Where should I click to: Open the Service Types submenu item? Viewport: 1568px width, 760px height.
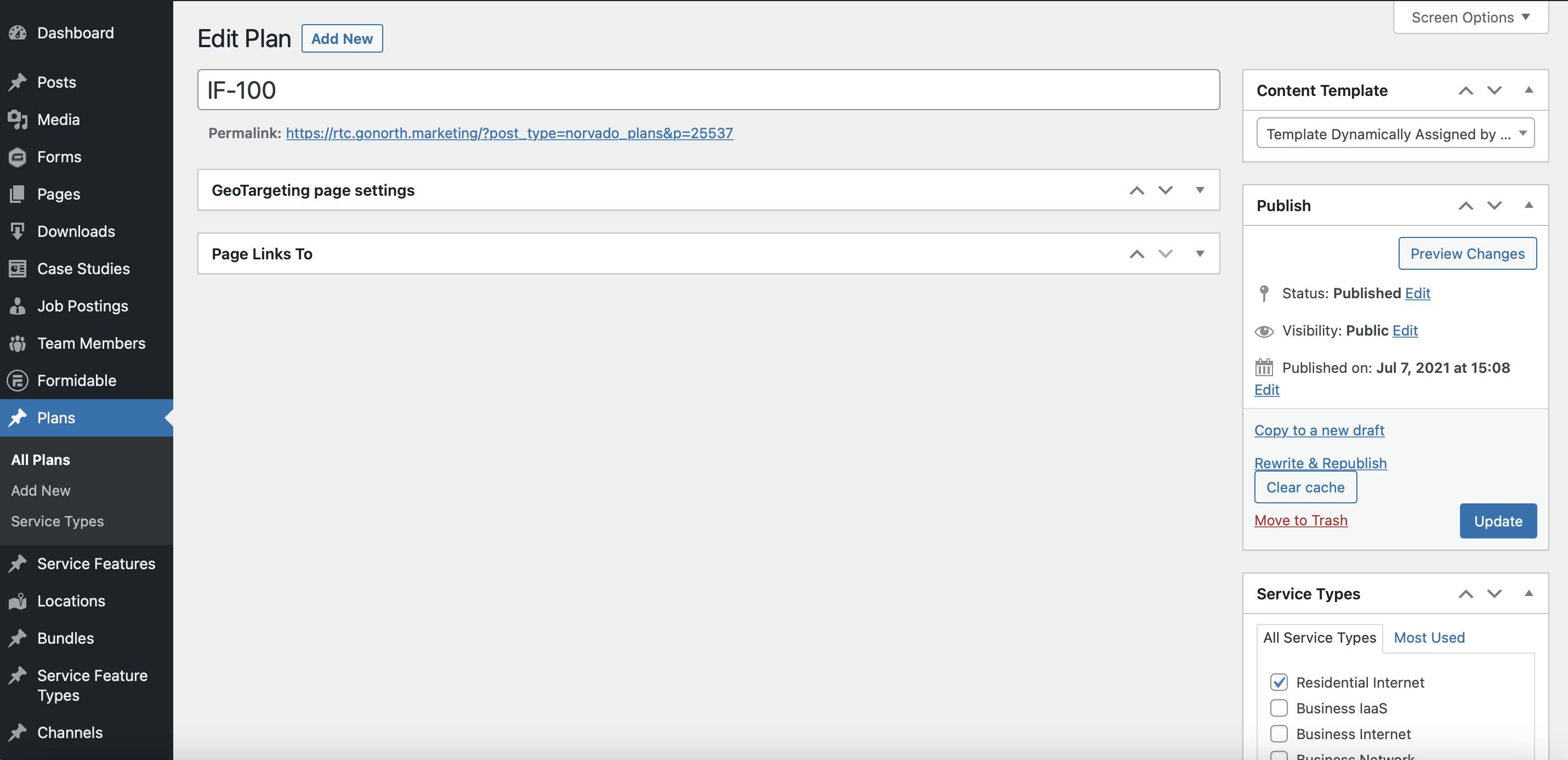tap(57, 521)
